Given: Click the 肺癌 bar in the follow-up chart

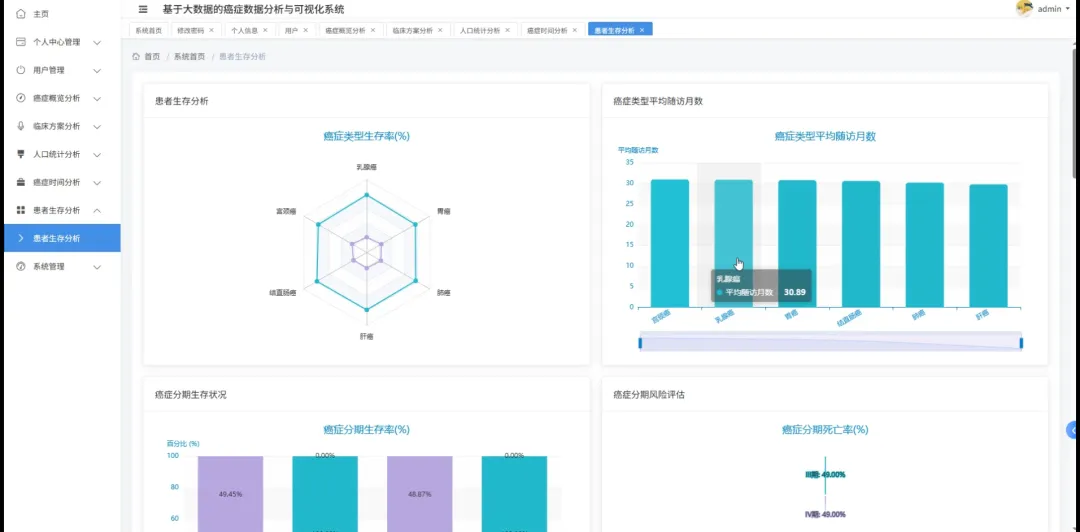Looking at the screenshot, I should [924, 245].
